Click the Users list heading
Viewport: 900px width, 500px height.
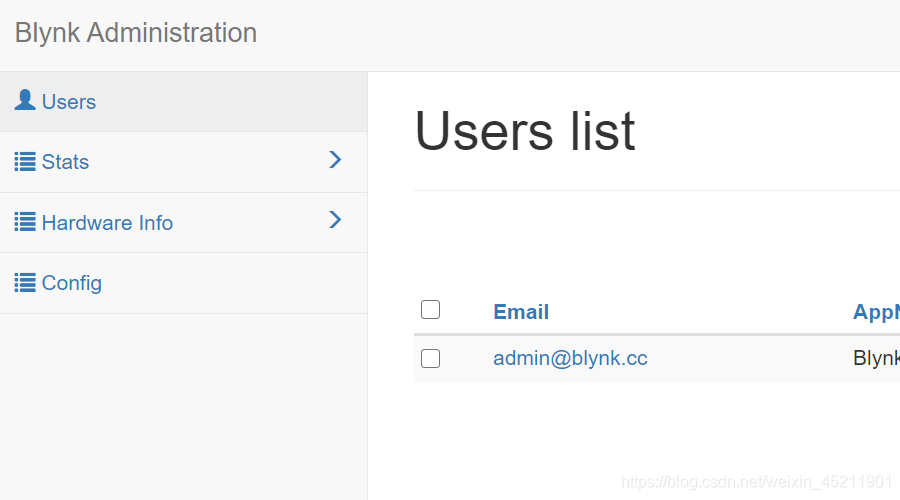click(x=525, y=131)
